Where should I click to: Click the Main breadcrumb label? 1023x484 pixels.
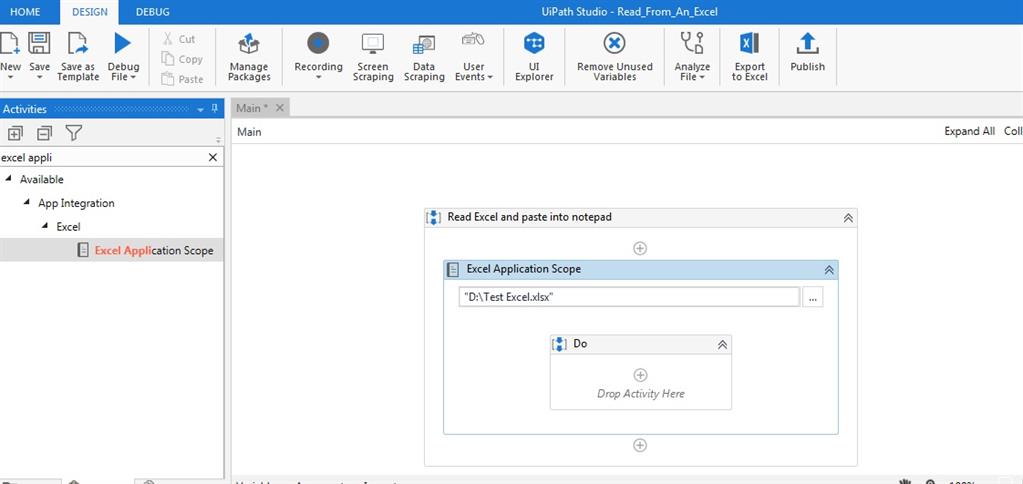click(249, 132)
